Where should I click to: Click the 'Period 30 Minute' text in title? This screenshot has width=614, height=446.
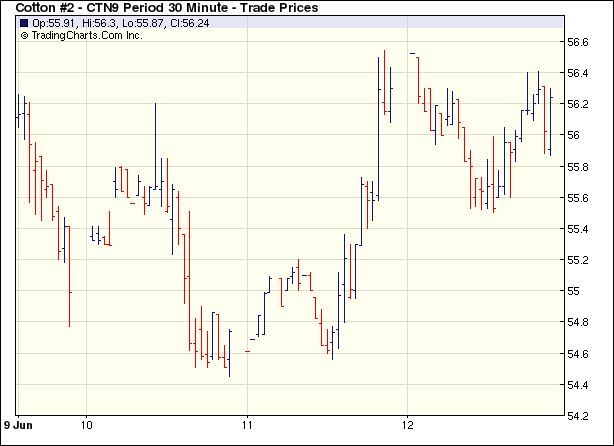pyautogui.click(x=180, y=8)
